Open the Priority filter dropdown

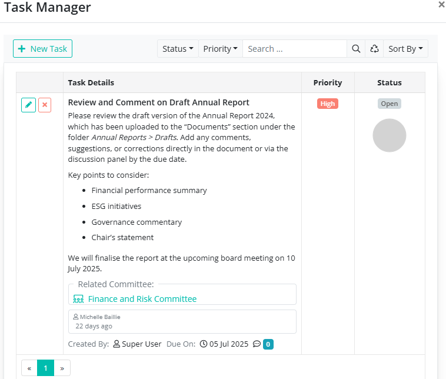(220, 49)
